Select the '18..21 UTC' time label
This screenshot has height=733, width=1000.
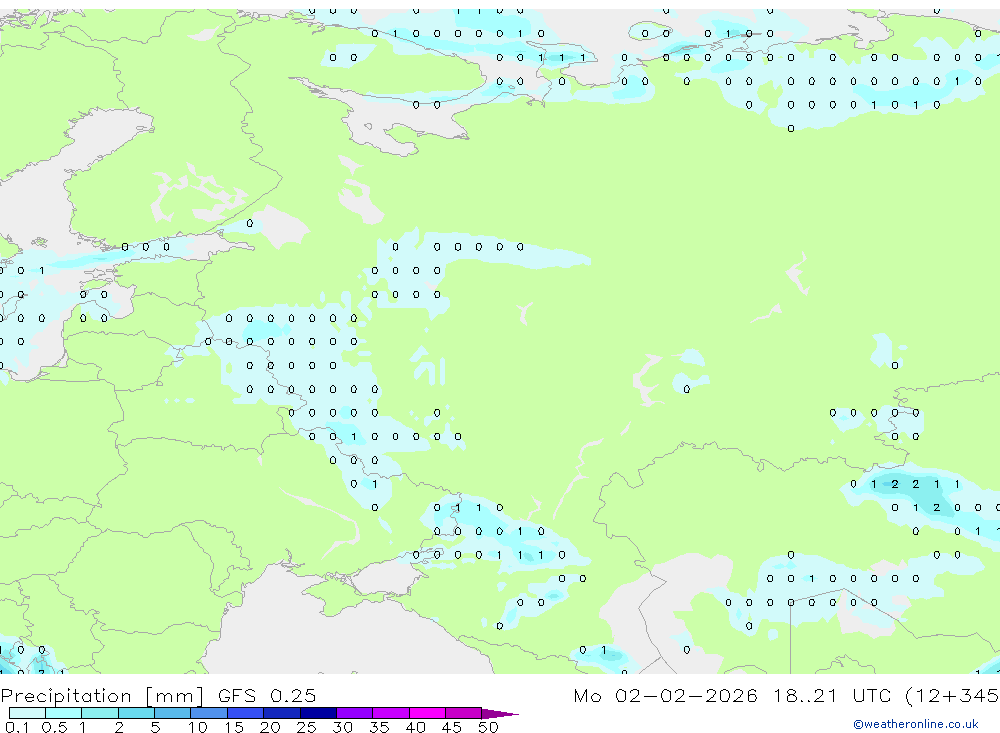[x=834, y=696]
